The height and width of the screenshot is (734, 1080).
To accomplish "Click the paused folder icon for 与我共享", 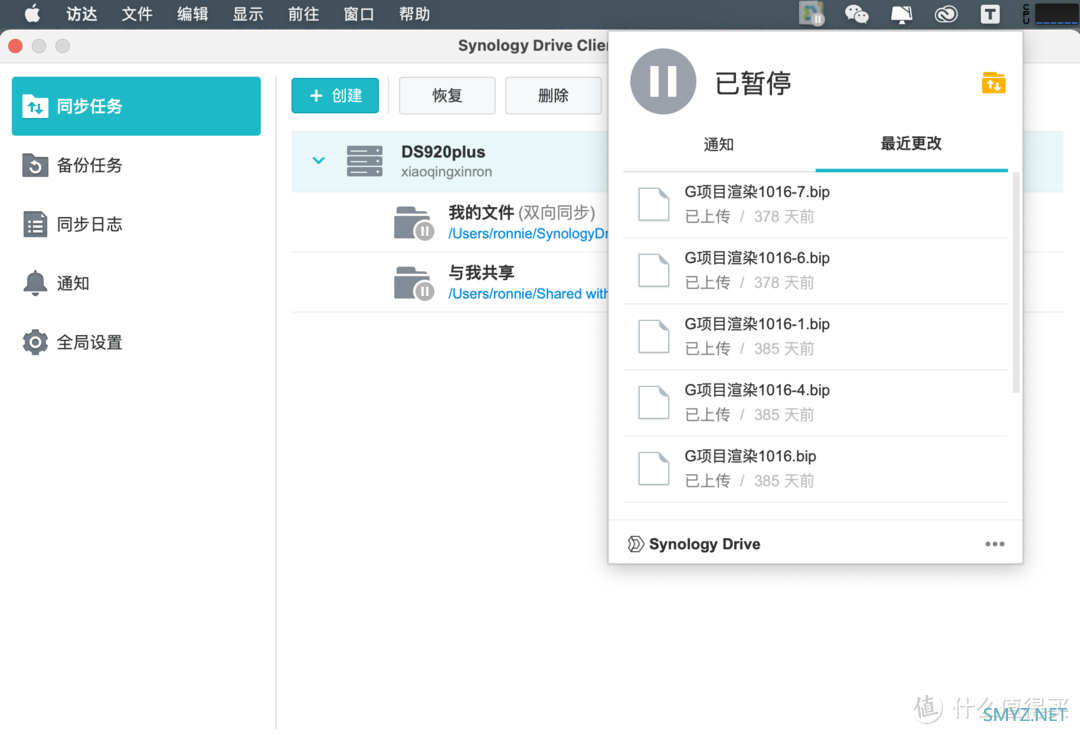I will [x=413, y=283].
